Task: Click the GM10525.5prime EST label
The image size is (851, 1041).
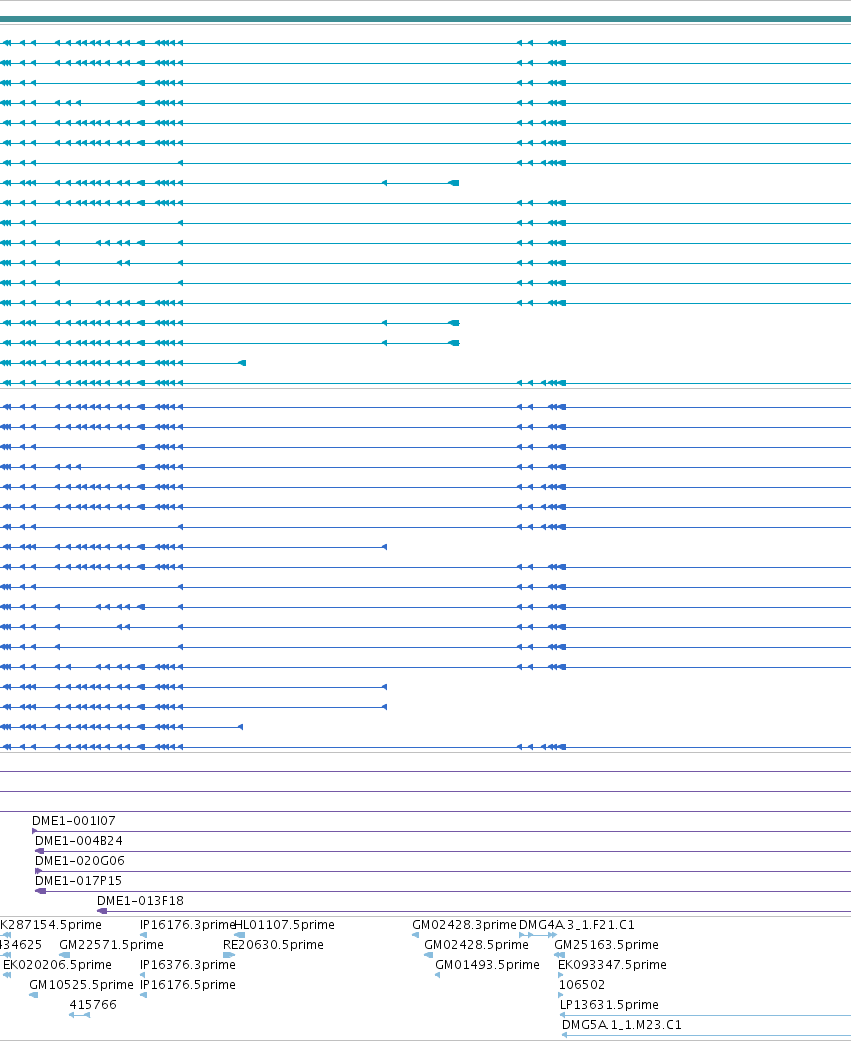Action: [81, 984]
